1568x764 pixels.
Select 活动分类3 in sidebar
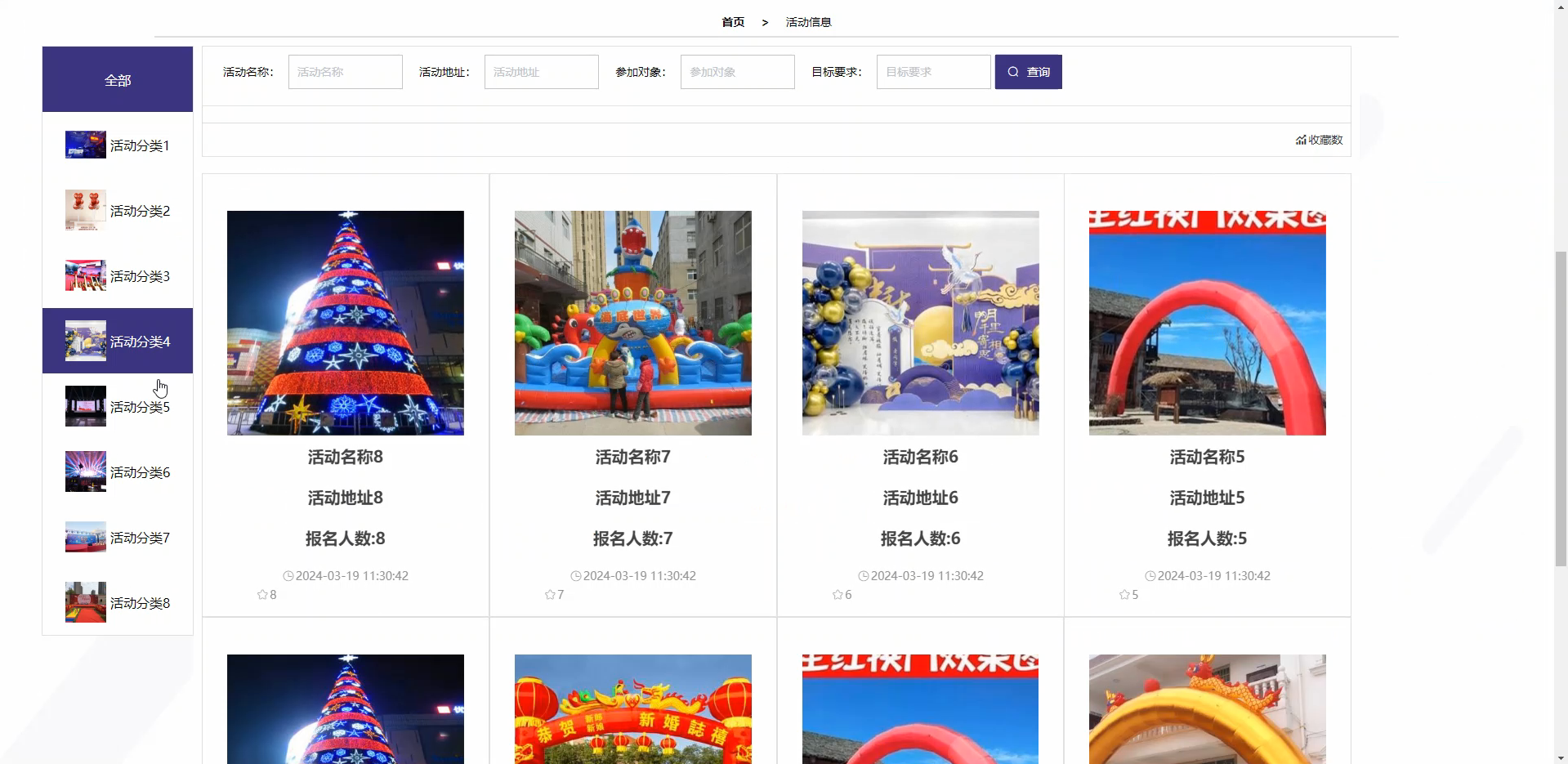(118, 275)
